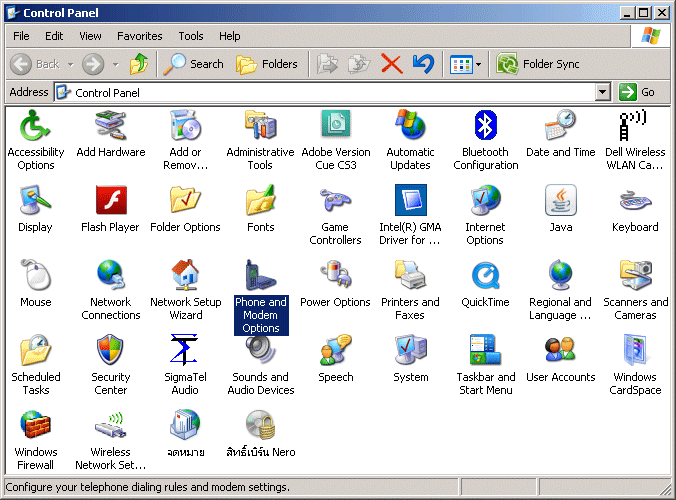Open Accessibility Options applet
Viewport: 676px width, 500px height.
pyautogui.click(x=35, y=125)
